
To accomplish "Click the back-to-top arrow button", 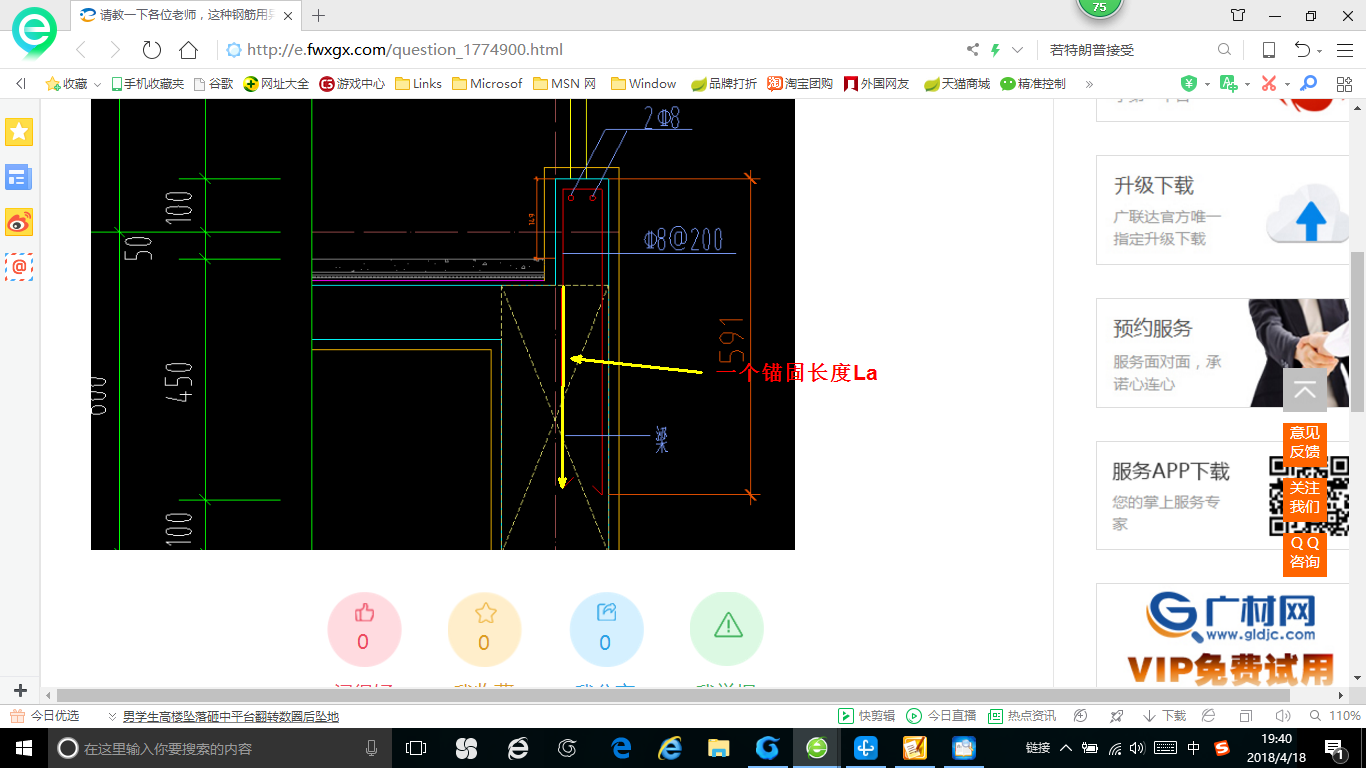I will pos(1305,390).
